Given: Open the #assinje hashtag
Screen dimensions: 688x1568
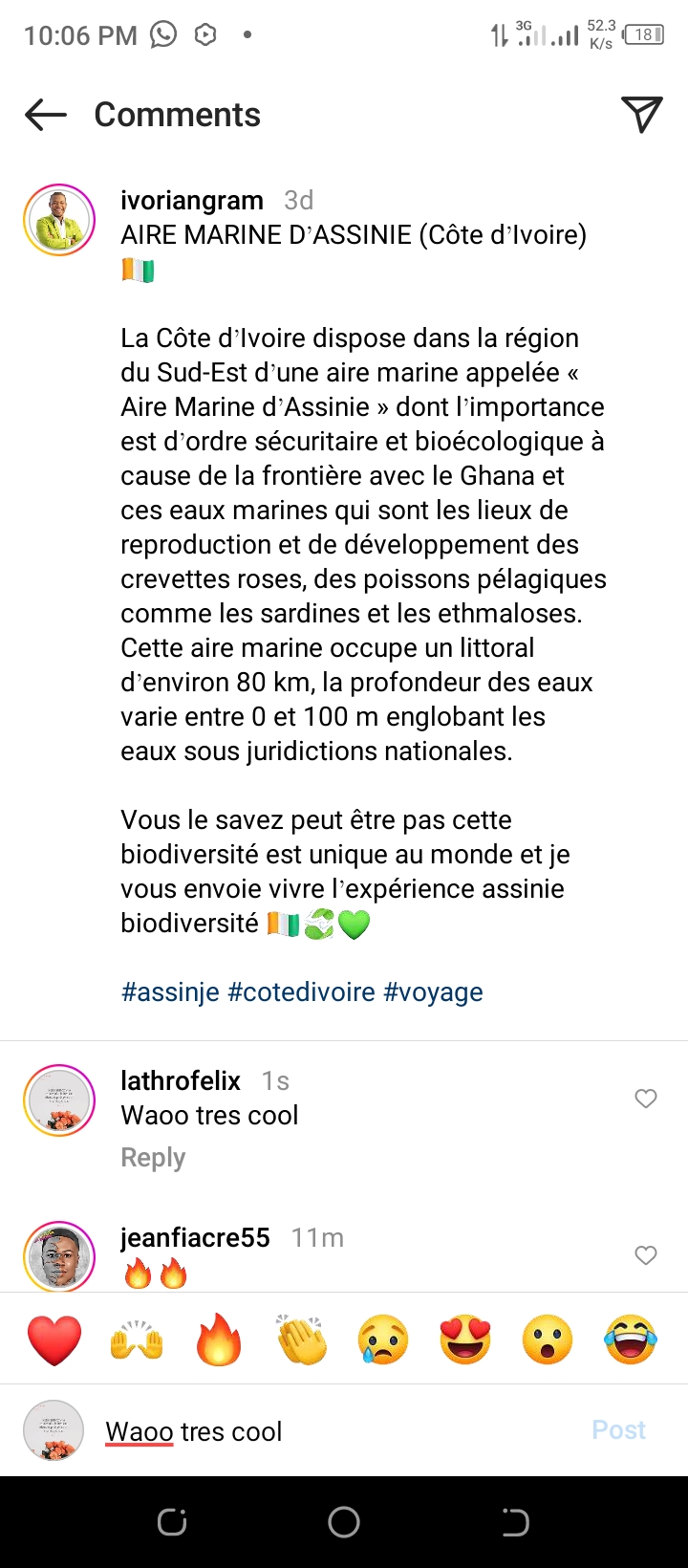Looking at the screenshot, I should [170, 992].
